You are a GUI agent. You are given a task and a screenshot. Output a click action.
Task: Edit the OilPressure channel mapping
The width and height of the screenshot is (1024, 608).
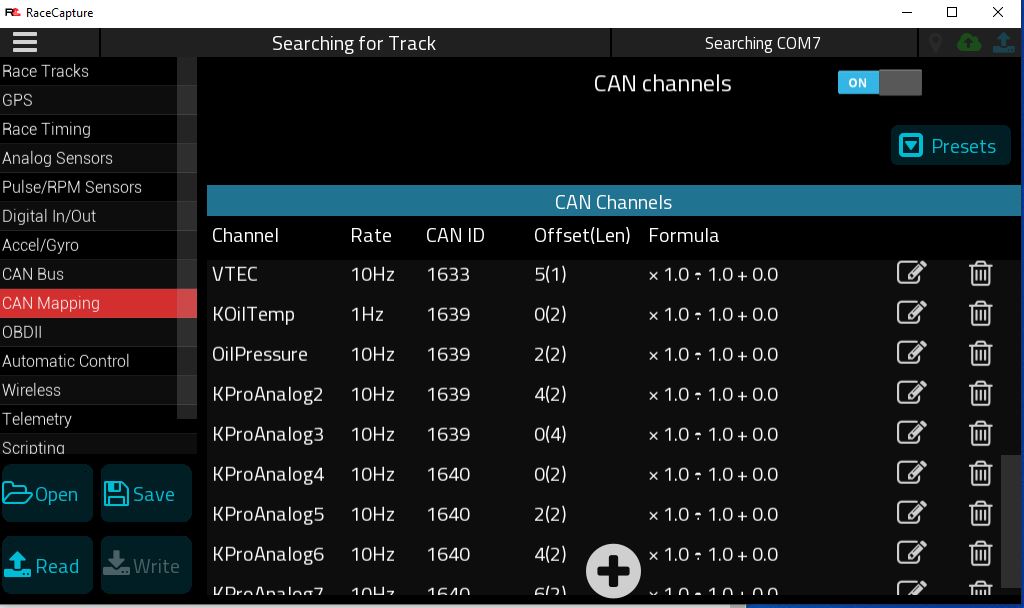coord(912,353)
